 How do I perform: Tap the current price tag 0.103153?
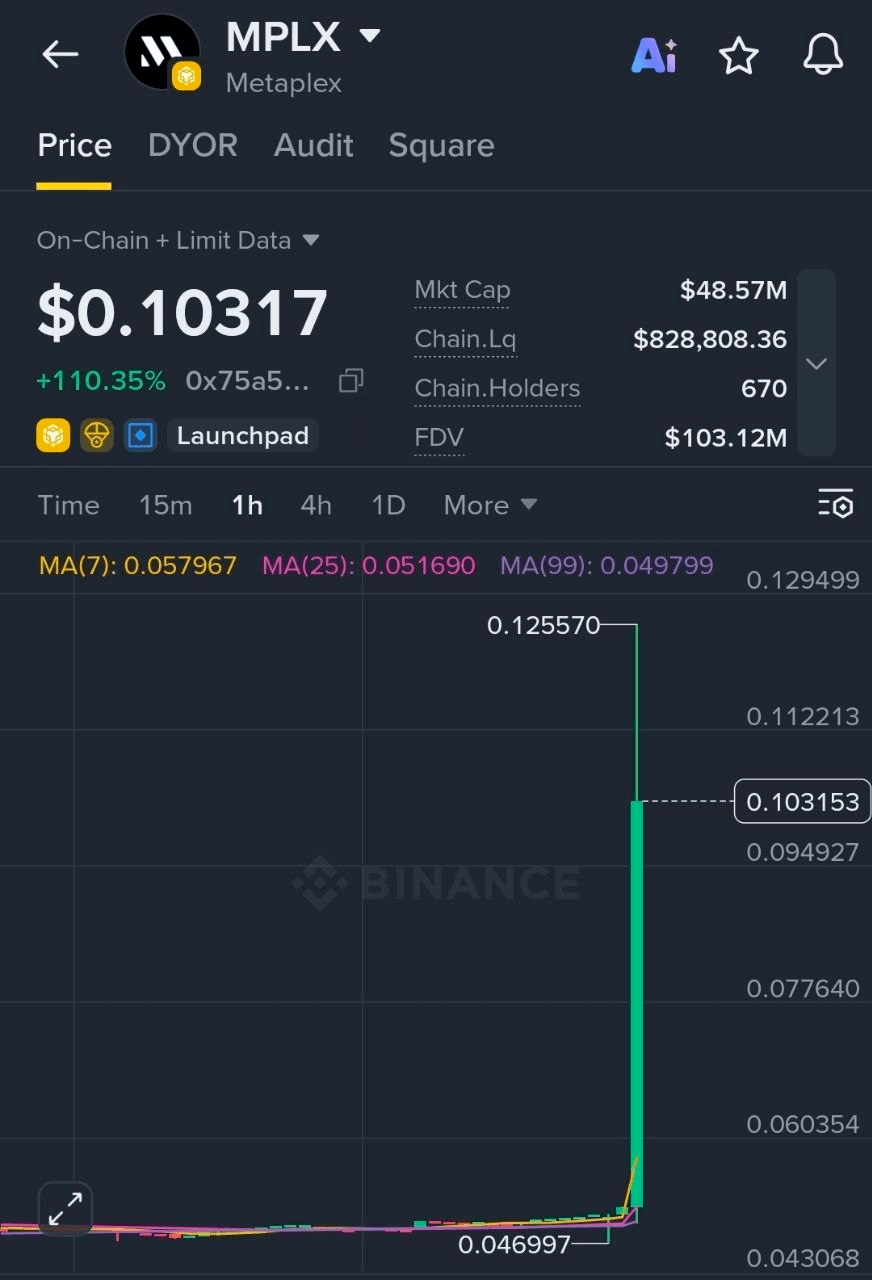tap(803, 801)
